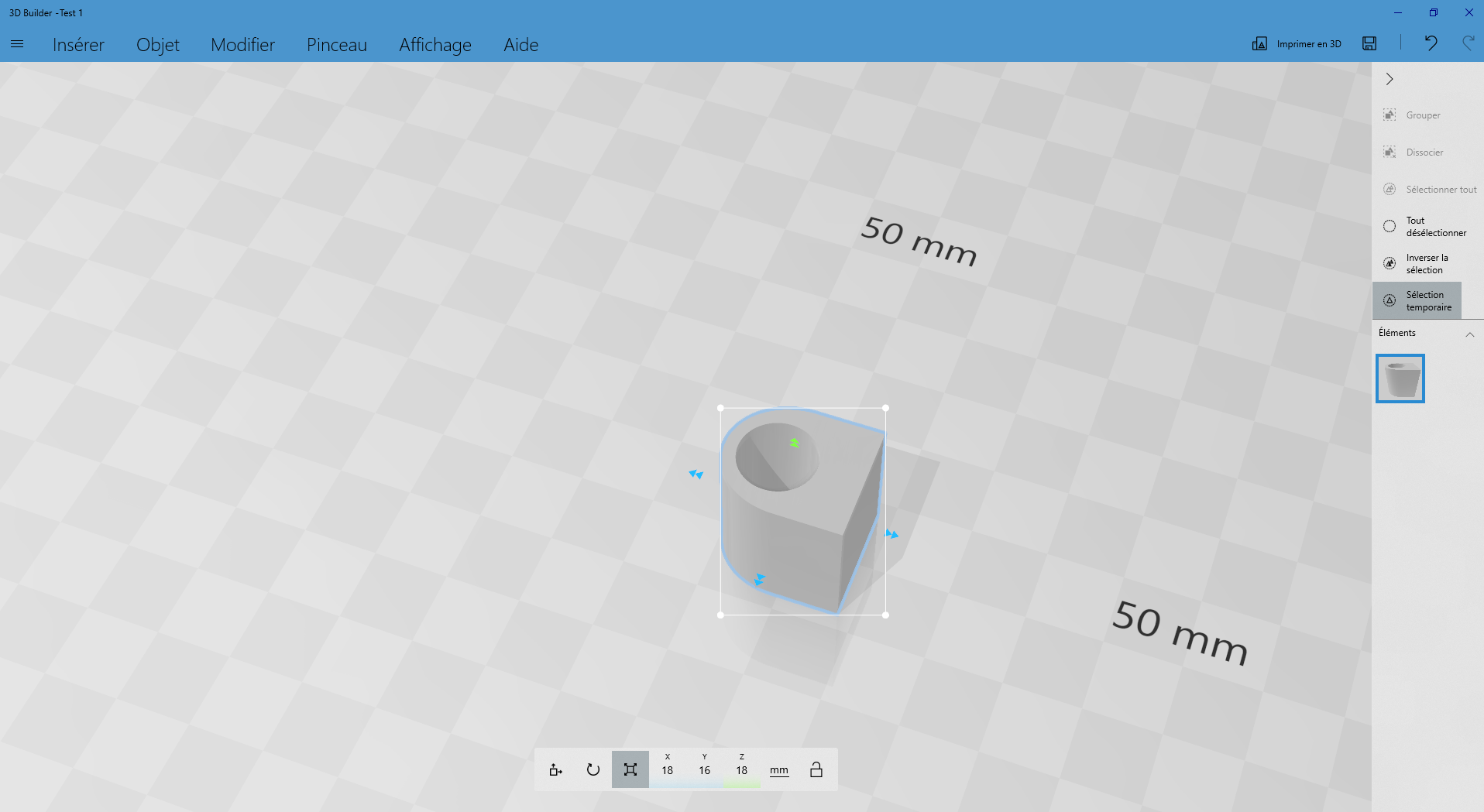Select the Move tool icon
Viewport: 1484px width, 812px height.
point(555,769)
